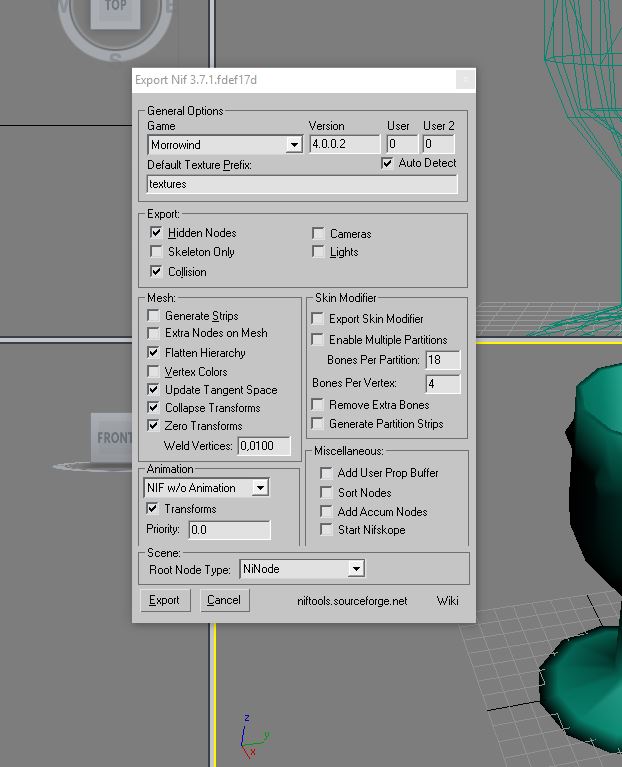
Task: Open the Game dropdown showing Morrowind
Action: tap(225, 145)
